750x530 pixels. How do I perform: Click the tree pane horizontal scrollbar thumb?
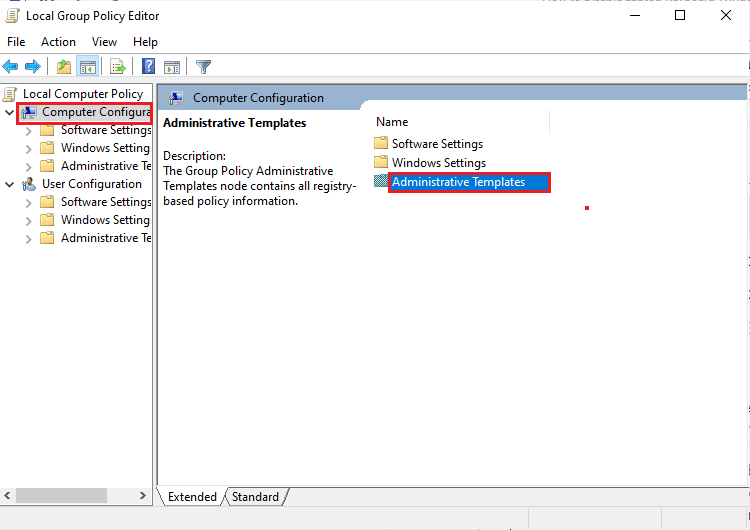point(61,496)
